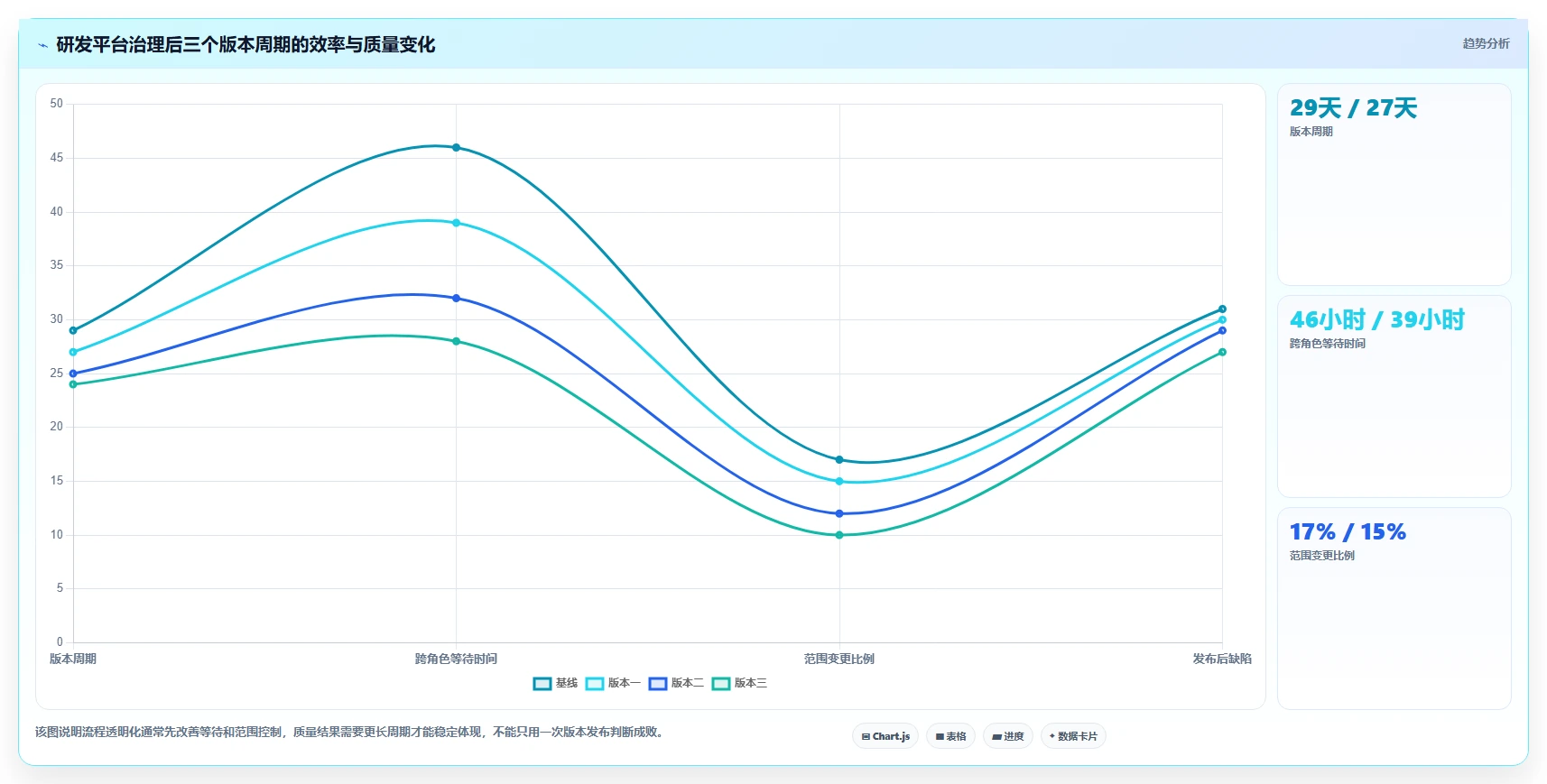Click the 版本一 data point at 15 on 范围变更比例
The image size is (1547, 784).
tap(839, 481)
